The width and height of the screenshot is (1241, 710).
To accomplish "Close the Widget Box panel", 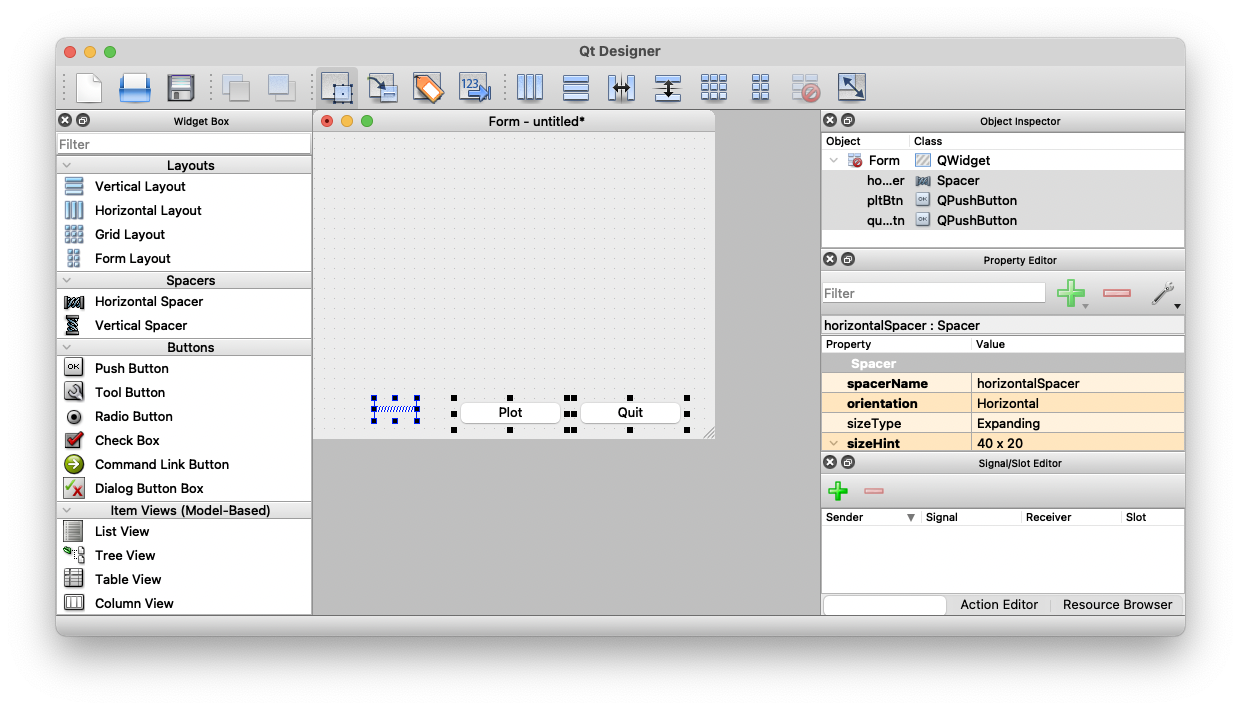I will click(65, 120).
